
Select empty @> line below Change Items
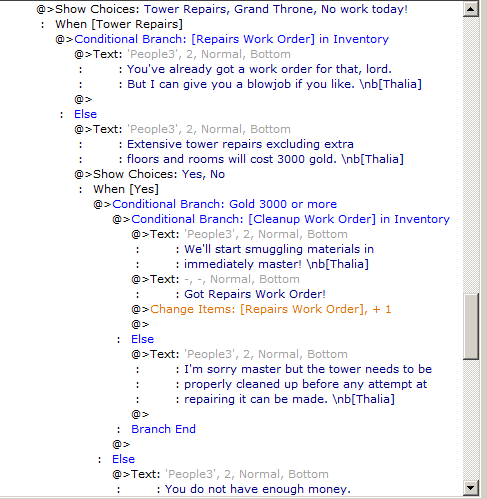tap(140, 324)
